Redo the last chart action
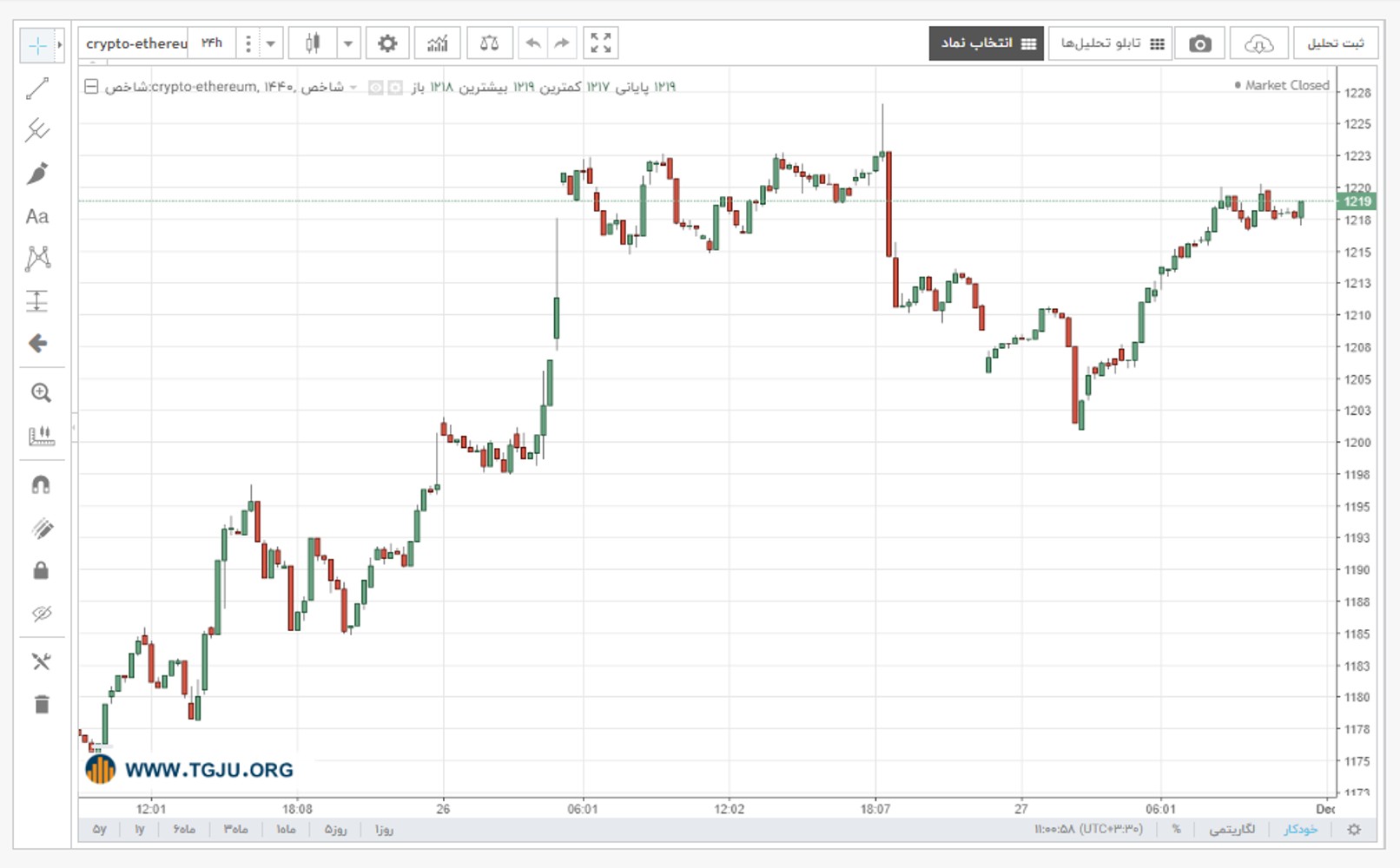This screenshot has width=1400, height=868. click(x=562, y=43)
